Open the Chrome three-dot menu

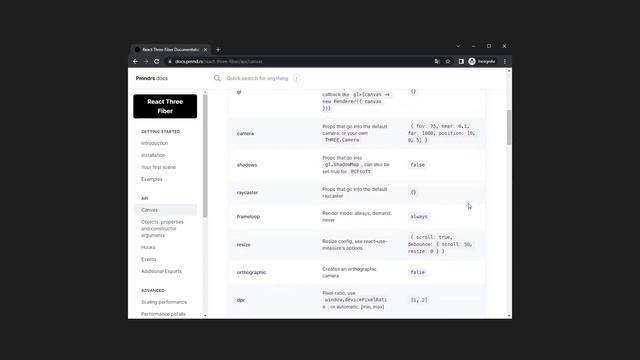coord(505,62)
